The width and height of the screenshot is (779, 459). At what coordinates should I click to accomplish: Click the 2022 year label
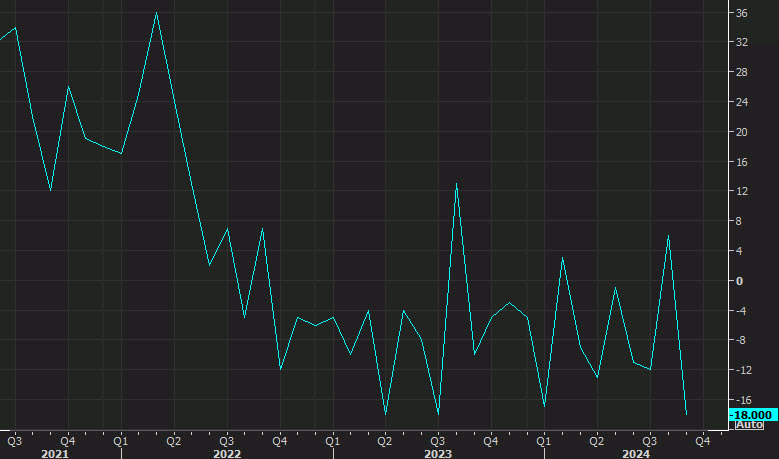point(227,453)
